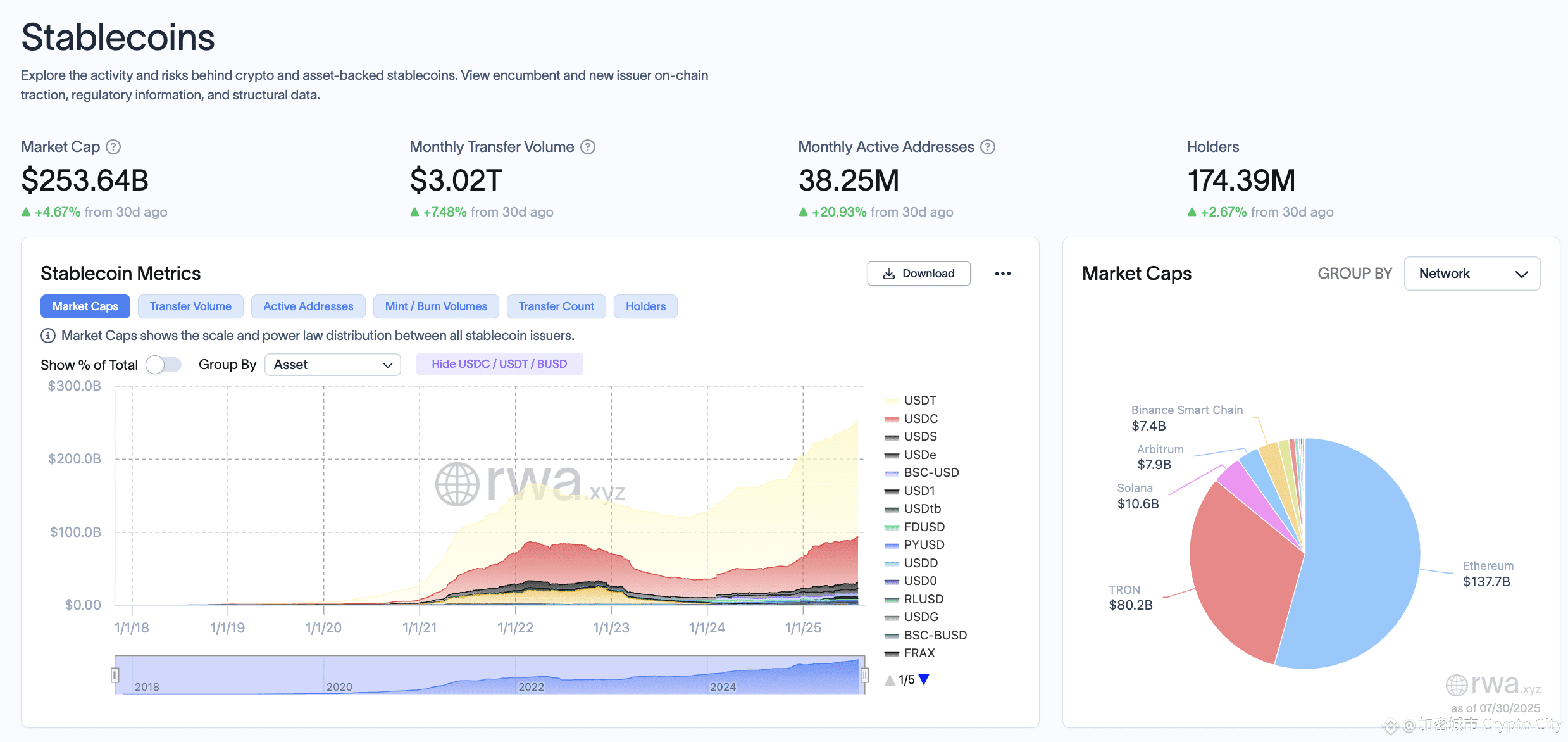Click Monthly Active Addresses question mark icon
This screenshot has width=1568, height=742.
point(988,147)
